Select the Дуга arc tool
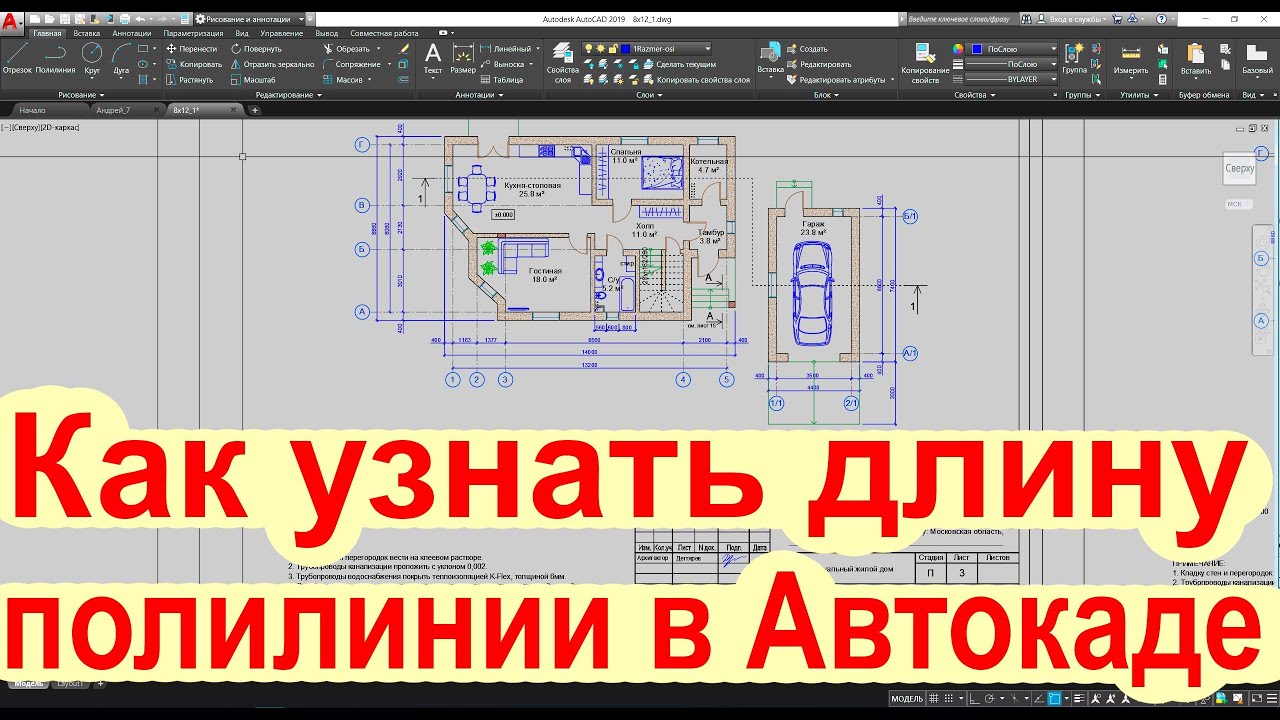 (x=121, y=58)
